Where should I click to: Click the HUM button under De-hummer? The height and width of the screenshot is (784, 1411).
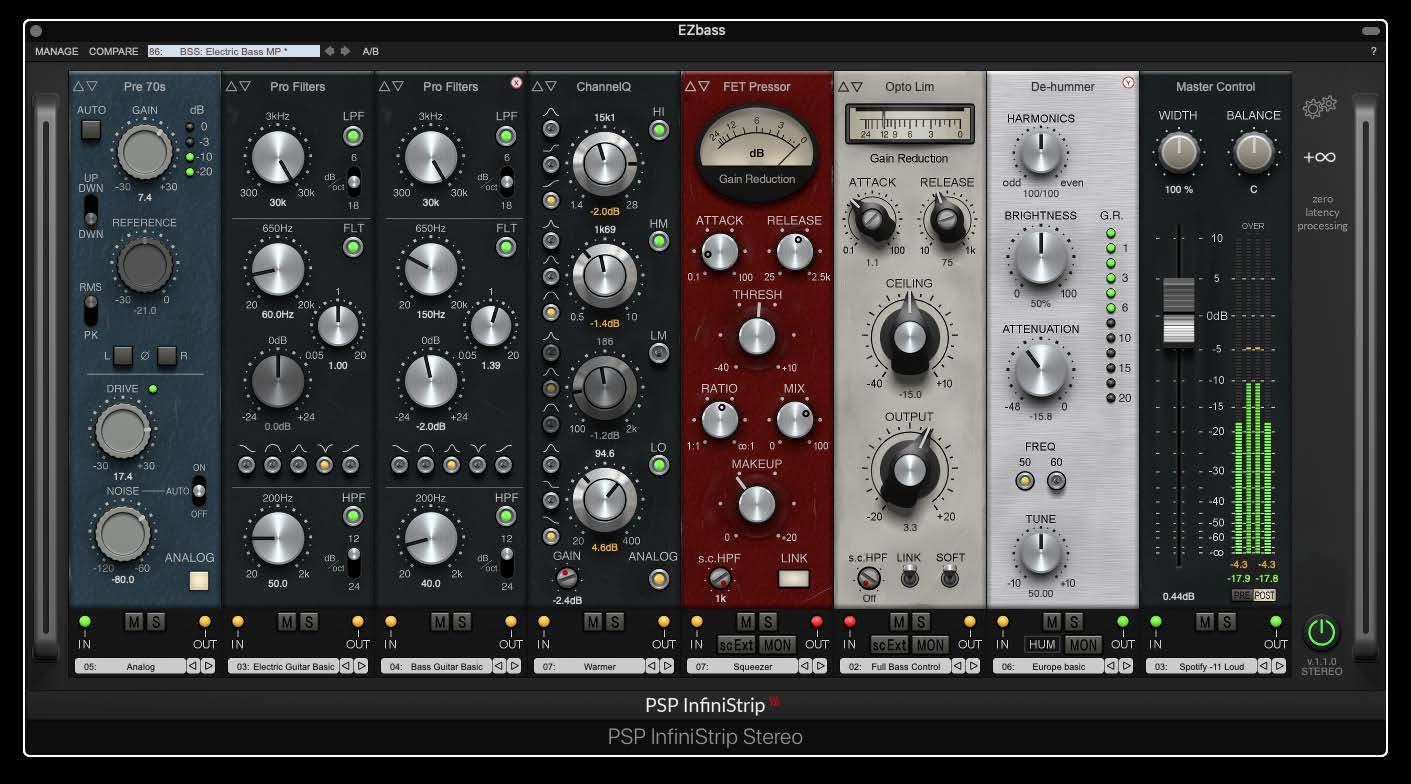(1042, 645)
